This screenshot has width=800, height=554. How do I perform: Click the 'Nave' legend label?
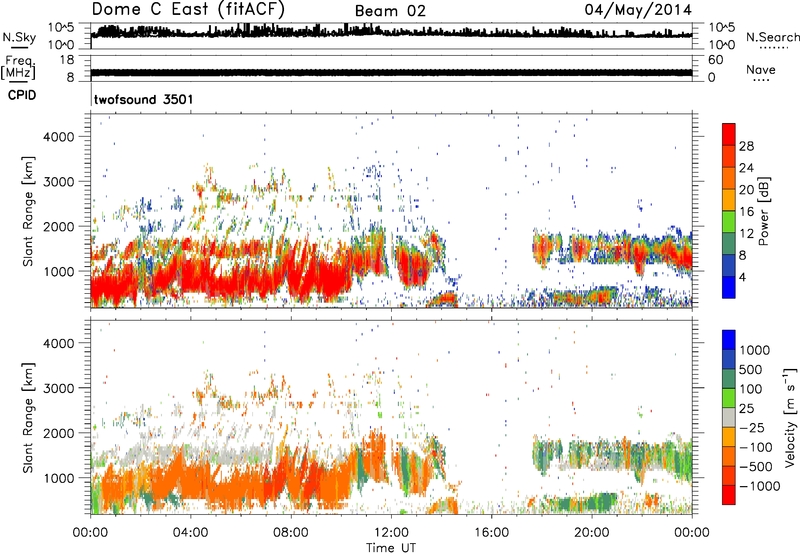761,69
